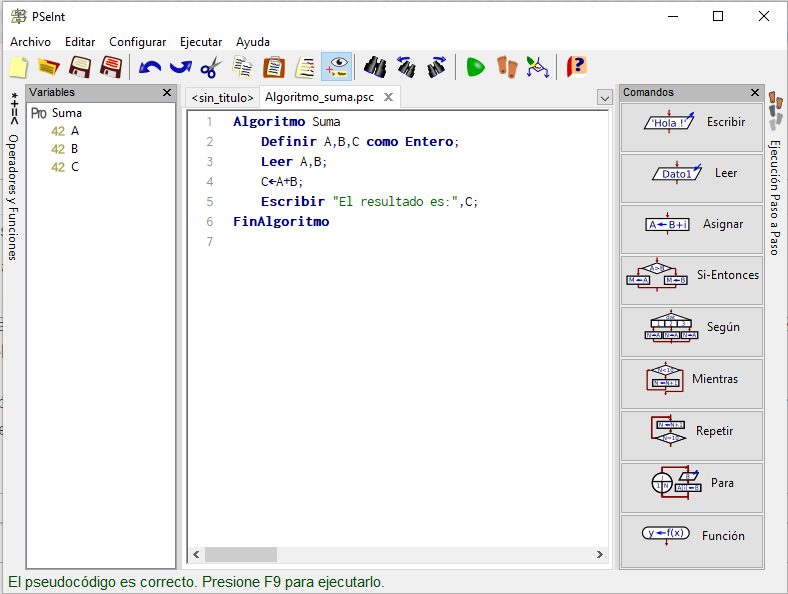This screenshot has width=788, height=594.
Task: Save the file with the floppy disk icon
Action: (x=80, y=67)
